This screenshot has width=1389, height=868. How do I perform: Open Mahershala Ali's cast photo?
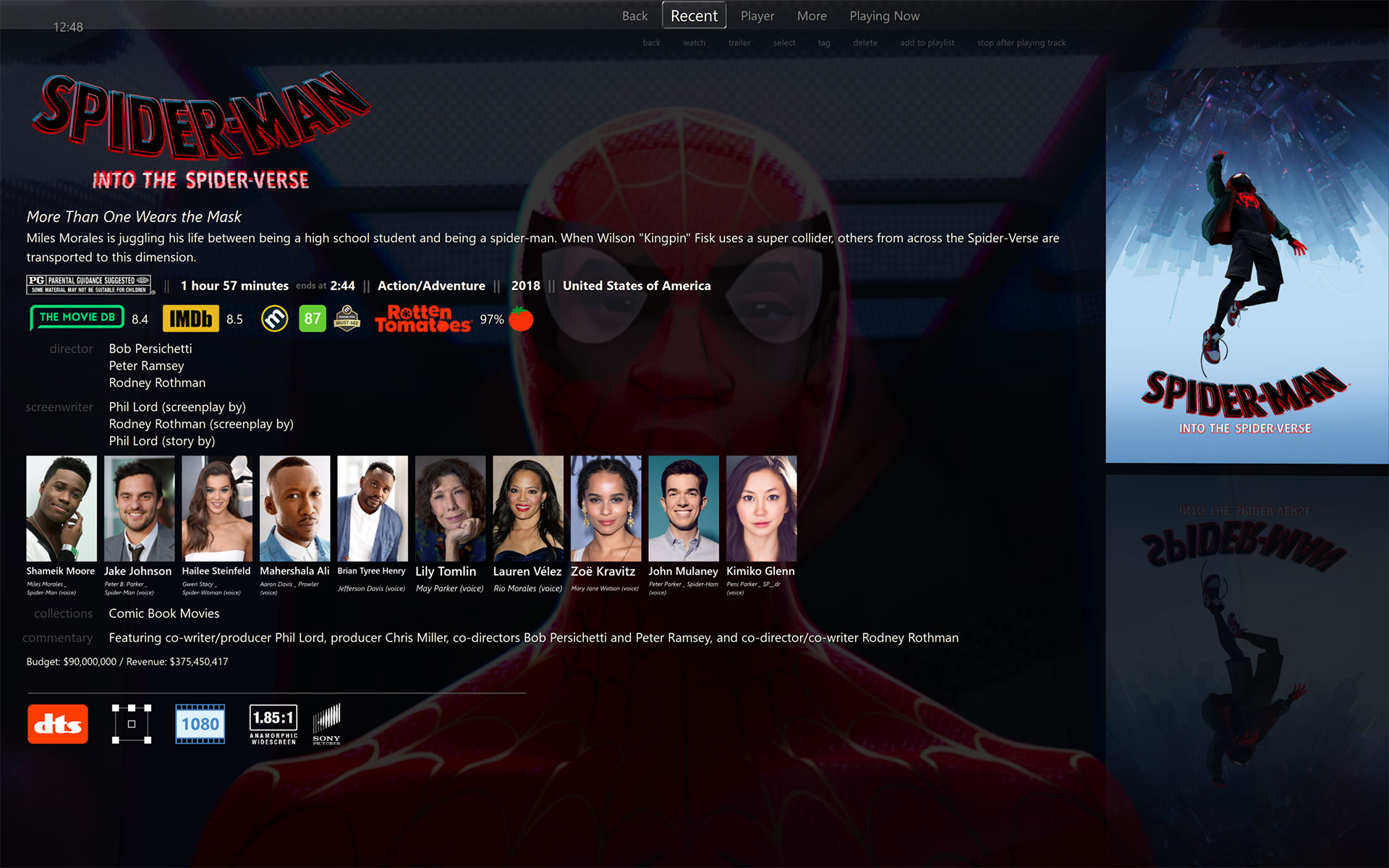tap(295, 509)
